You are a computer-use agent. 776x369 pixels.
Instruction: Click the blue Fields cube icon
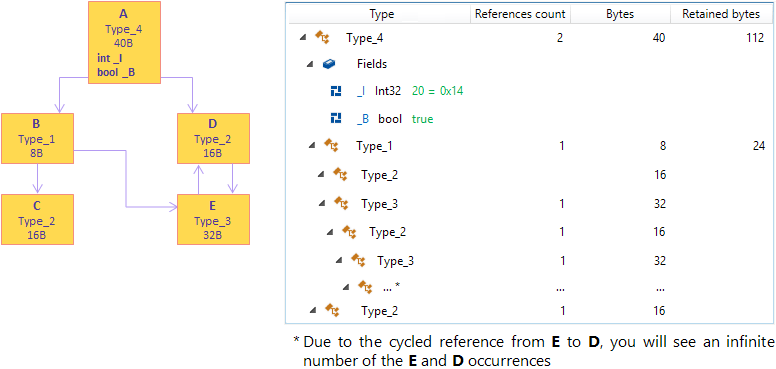tap(329, 64)
